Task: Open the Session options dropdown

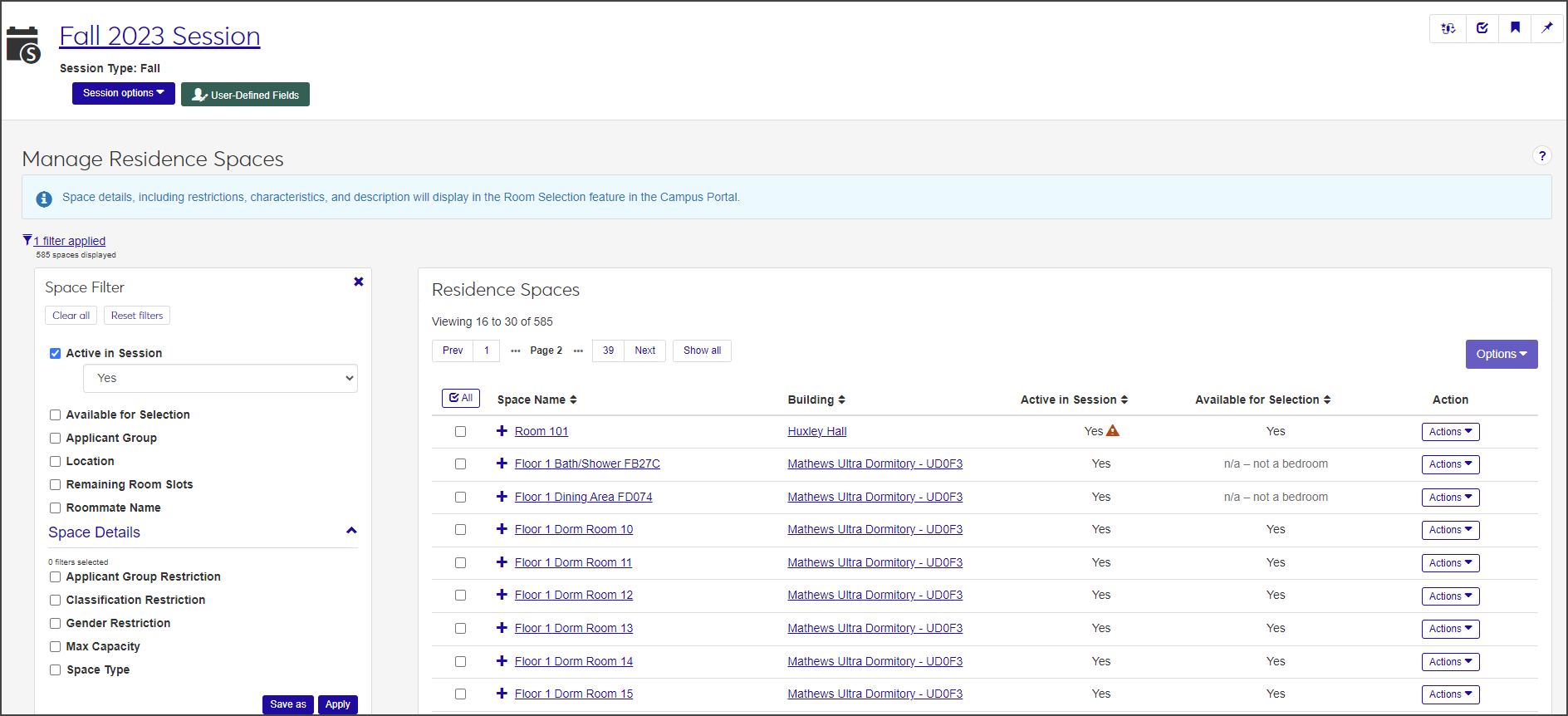Action: click(x=123, y=93)
